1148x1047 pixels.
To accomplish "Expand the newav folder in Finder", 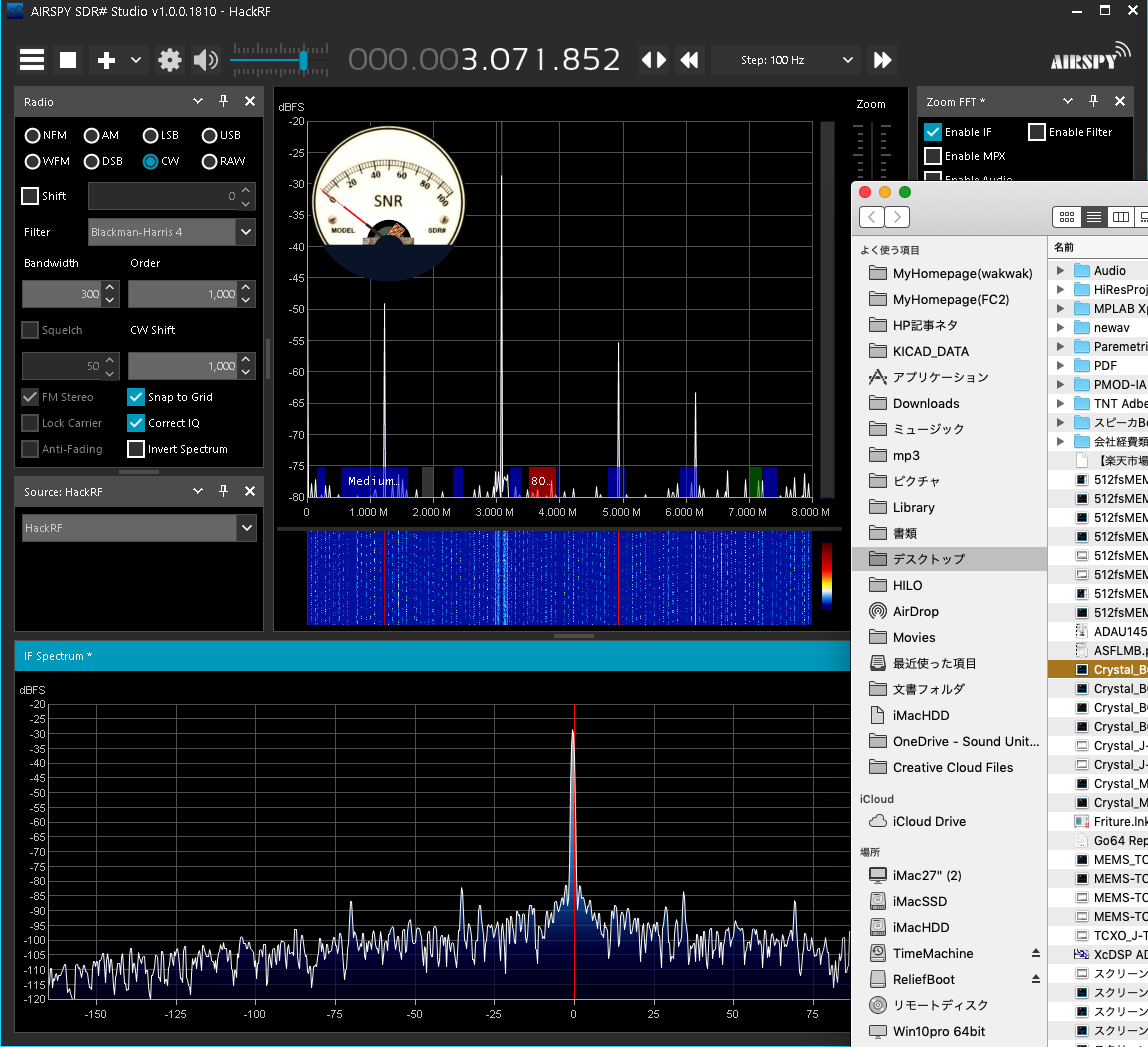I will [1060, 327].
